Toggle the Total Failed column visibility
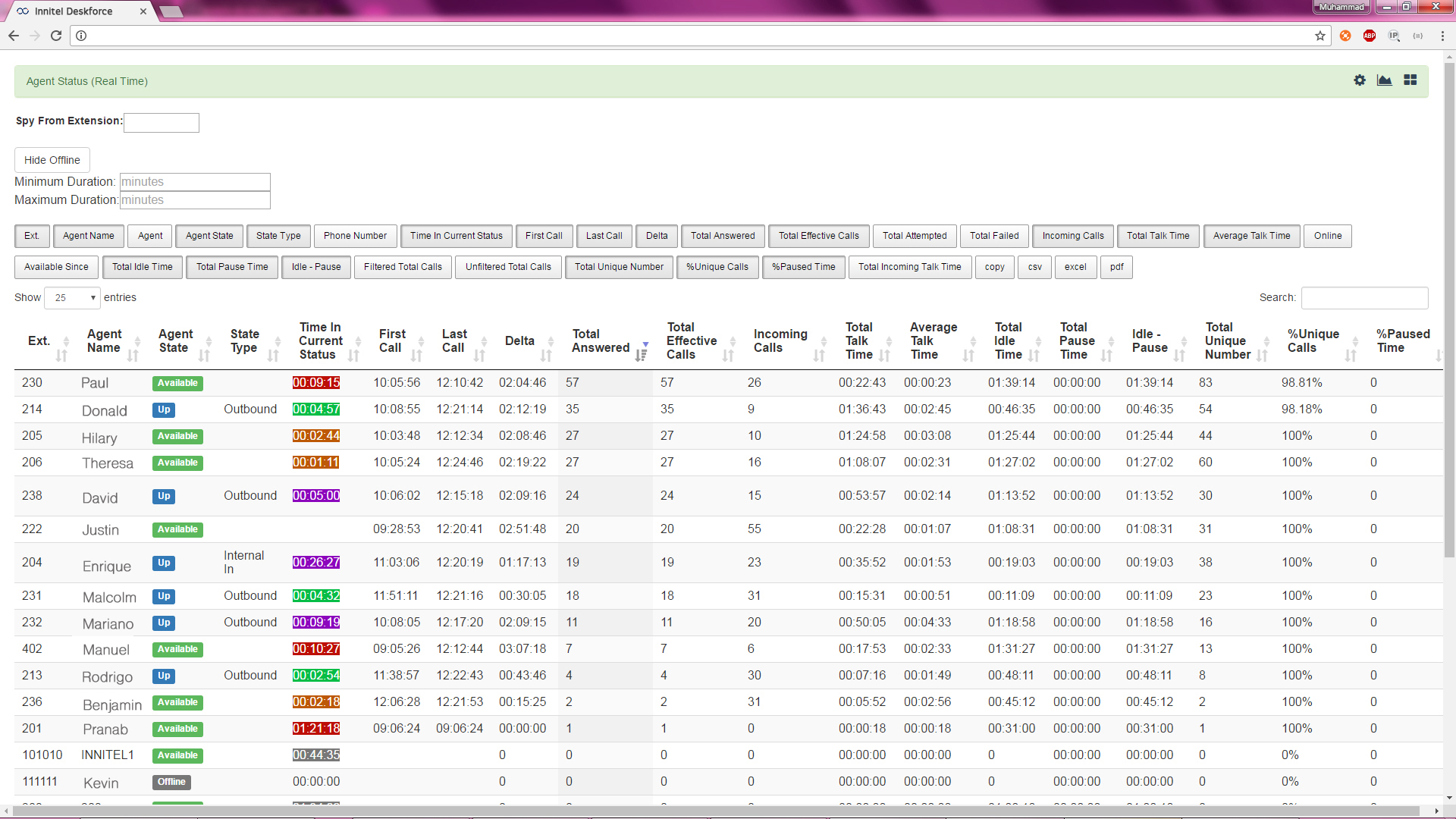This screenshot has height=819, width=1456. point(994,236)
